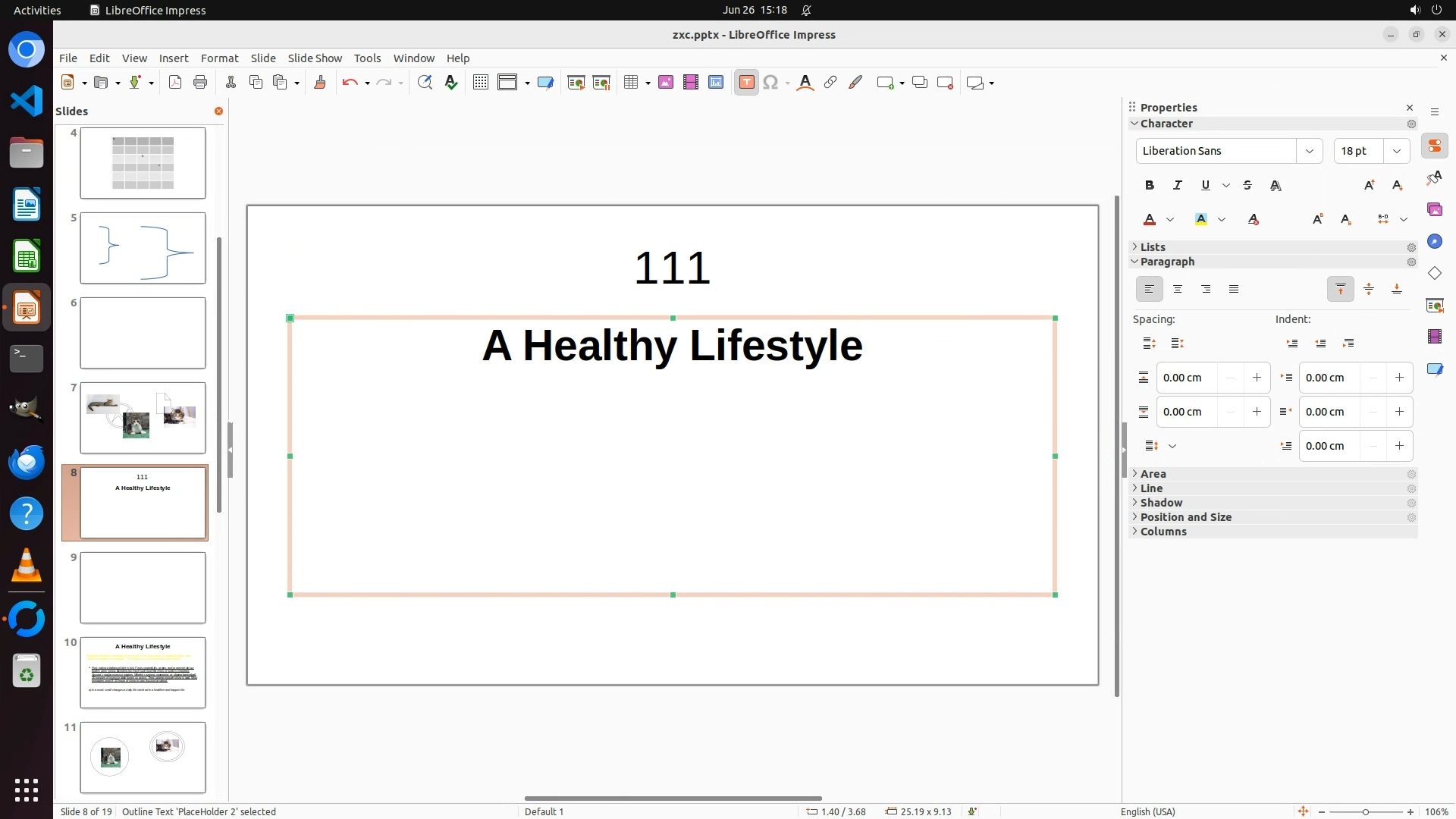Click the Insert Special Character omega icon
Screen dimensions: 1456x819
point(770,83)
